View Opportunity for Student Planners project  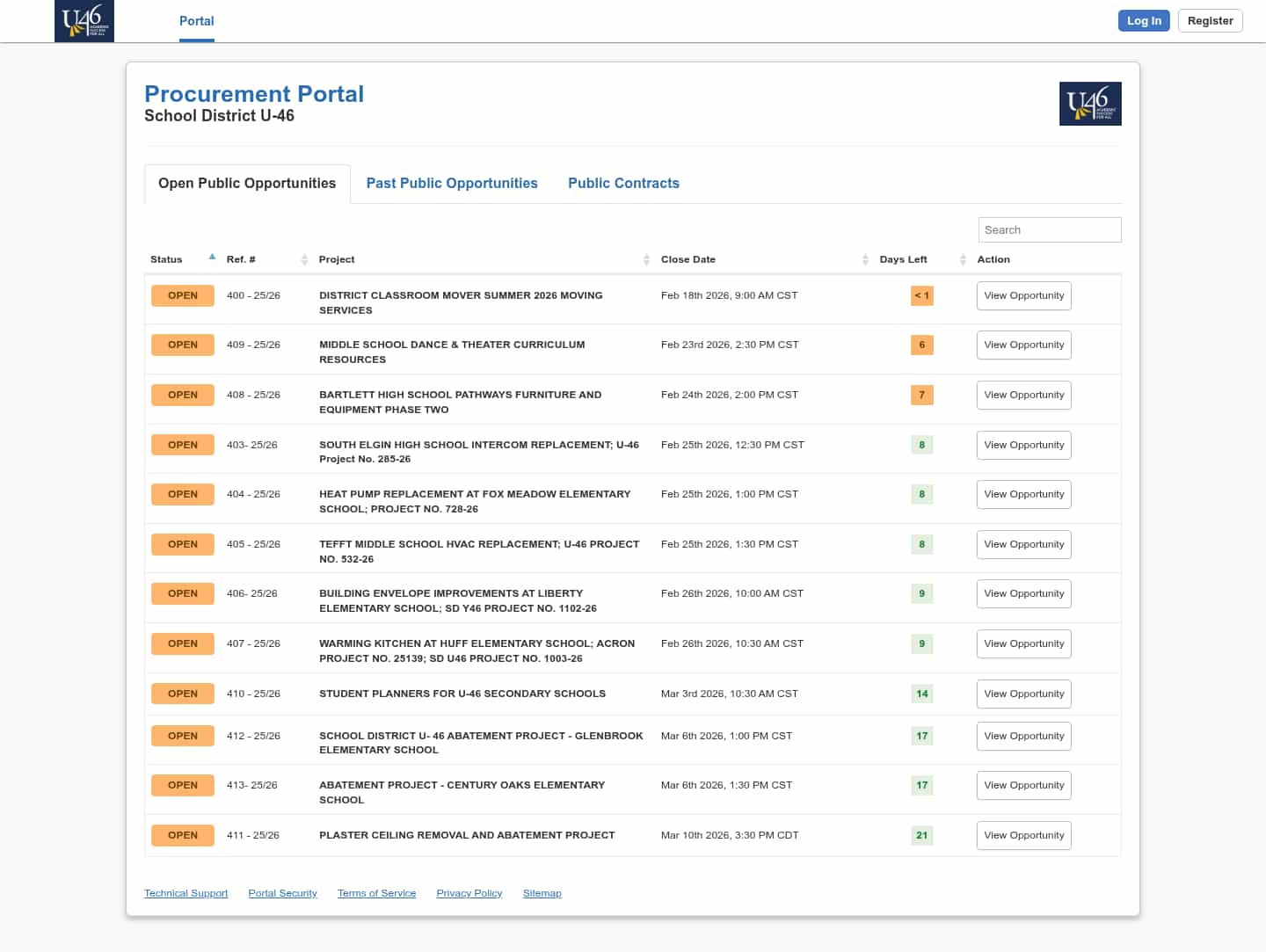tap(1023, 694)
